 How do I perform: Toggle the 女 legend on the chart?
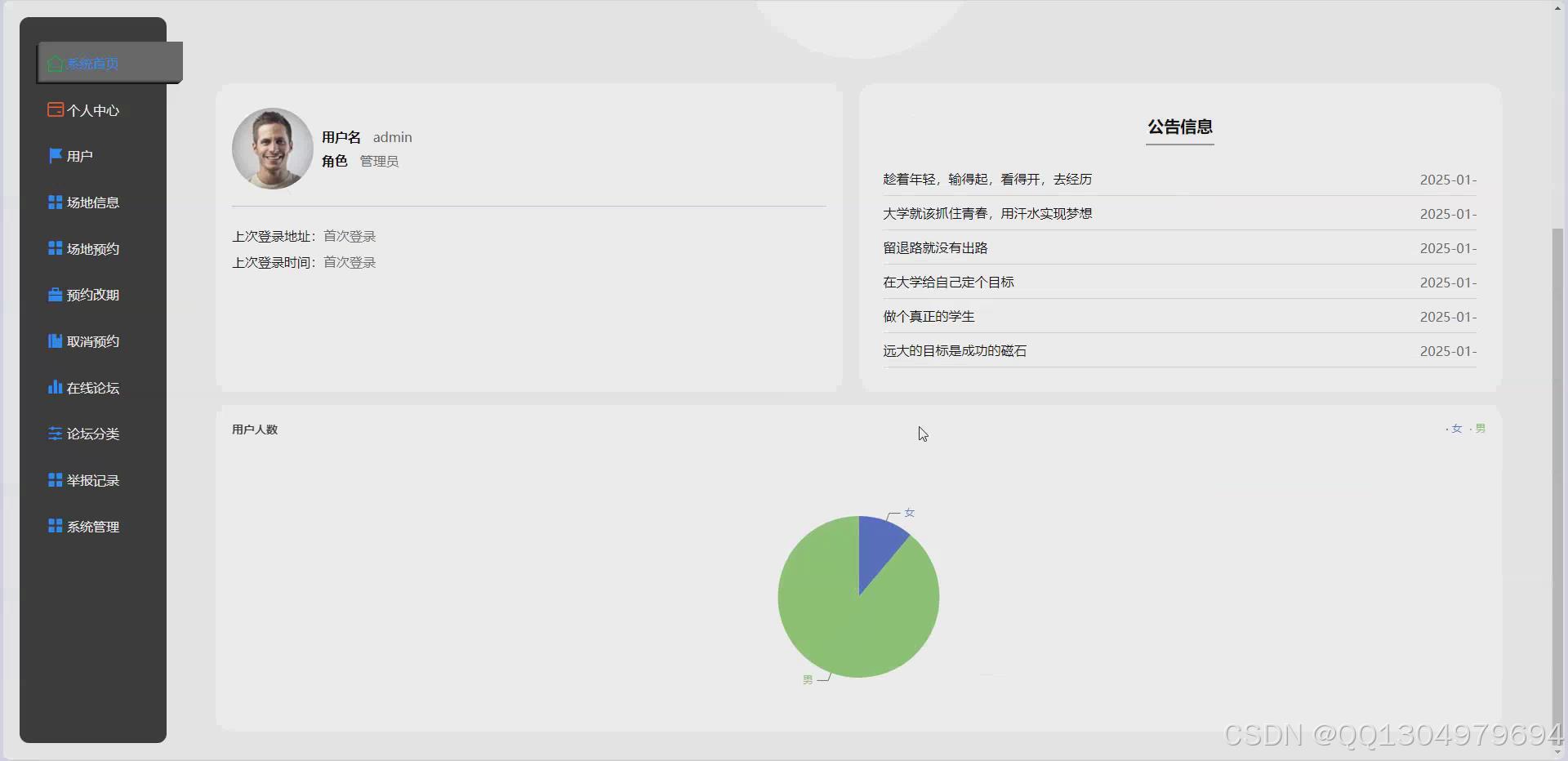pyautogui.click(x=1455, y=427)
